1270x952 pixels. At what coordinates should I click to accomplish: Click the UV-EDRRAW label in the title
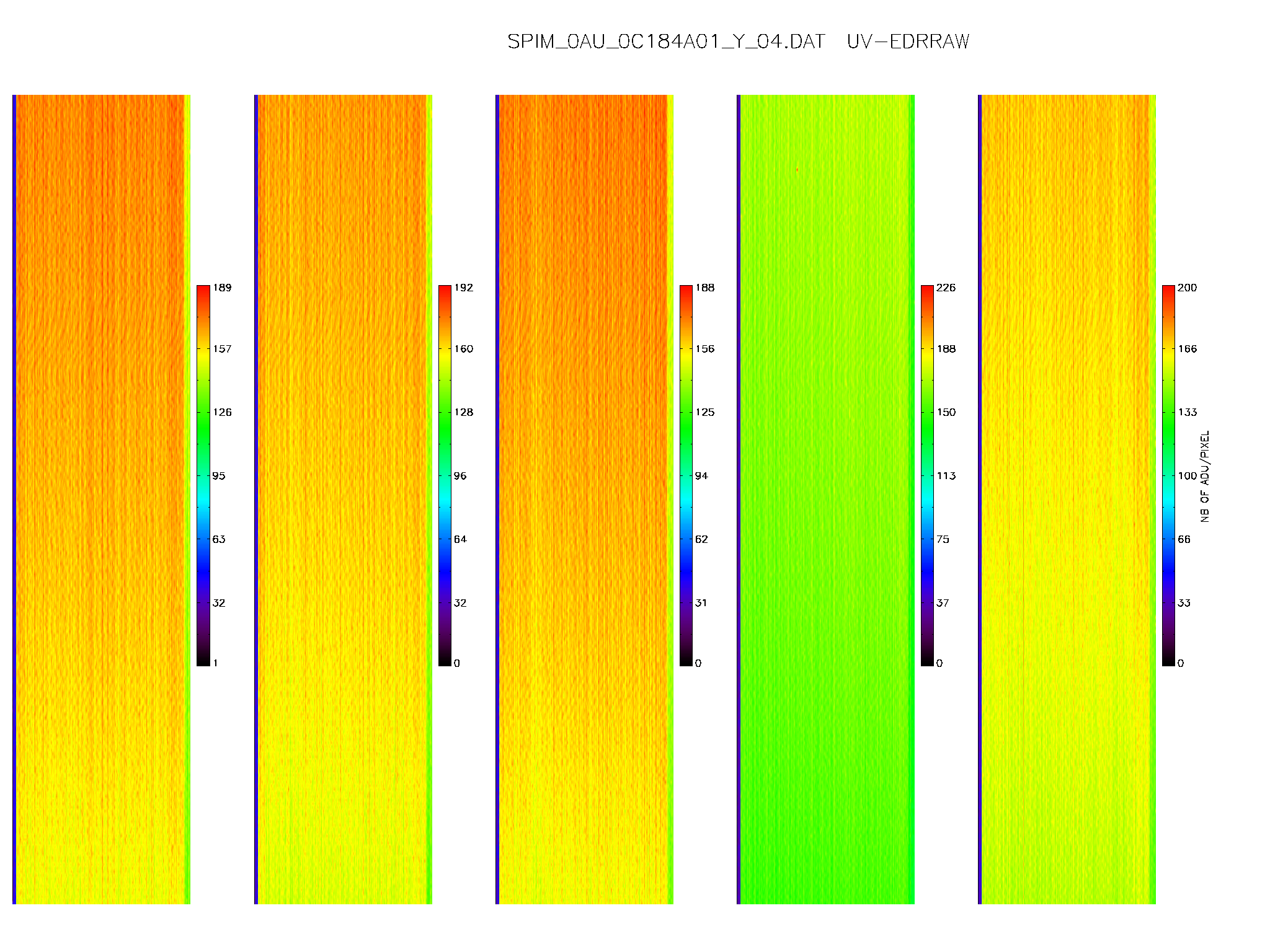click(x=908, y=42)
